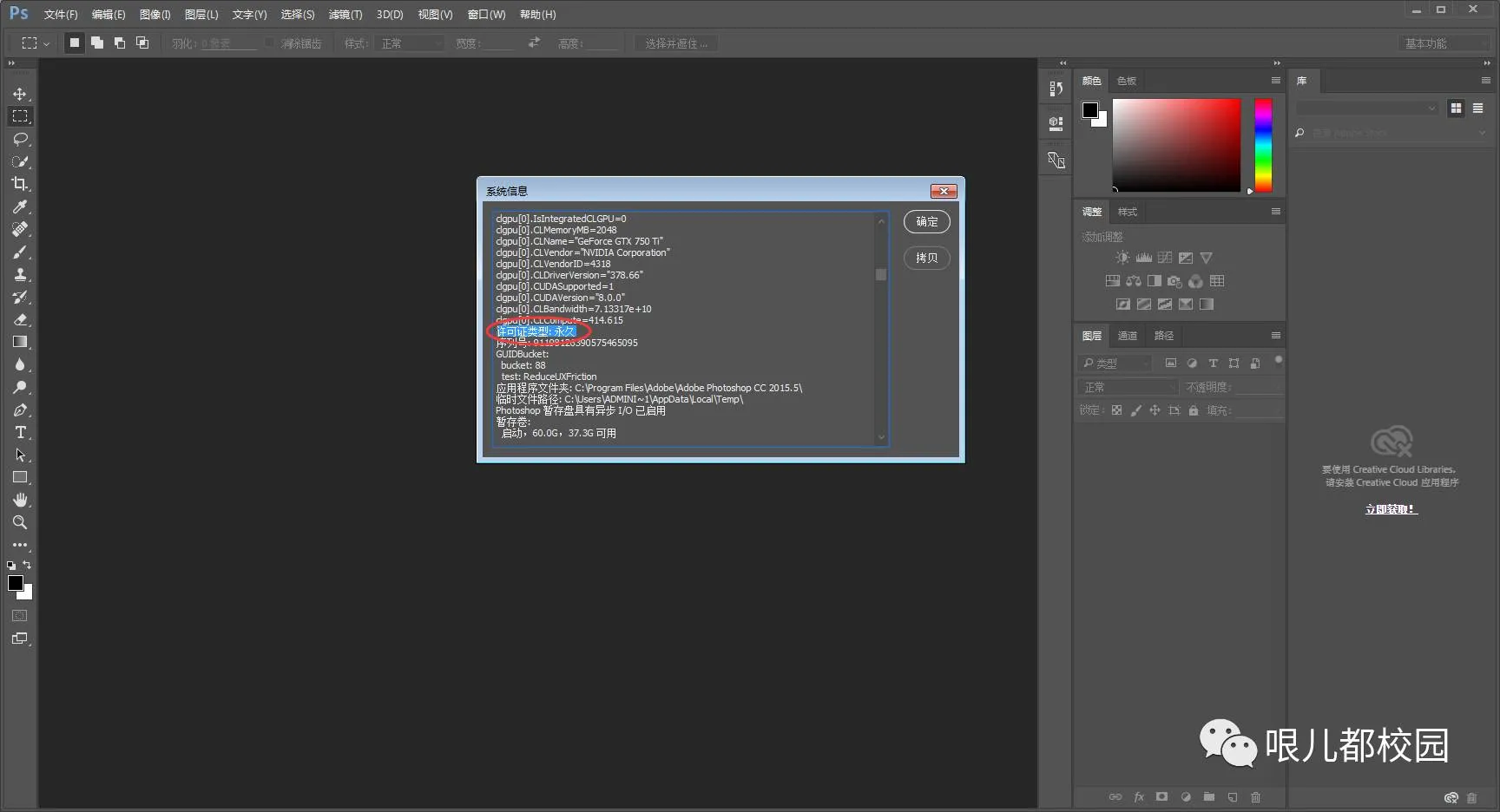Enable Intersect with Selection mode
This screenshot has width=1500, height=812.
point(142,43)
